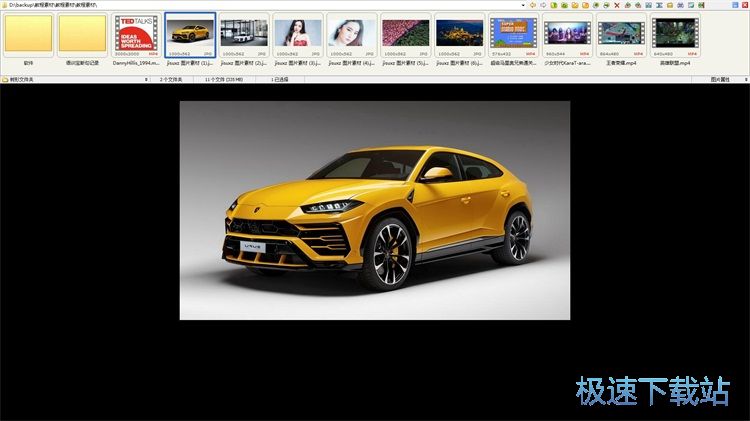Click the yellow briefcase toolbar icon
The width and height of the screenshot is (750, 421).
670,5
